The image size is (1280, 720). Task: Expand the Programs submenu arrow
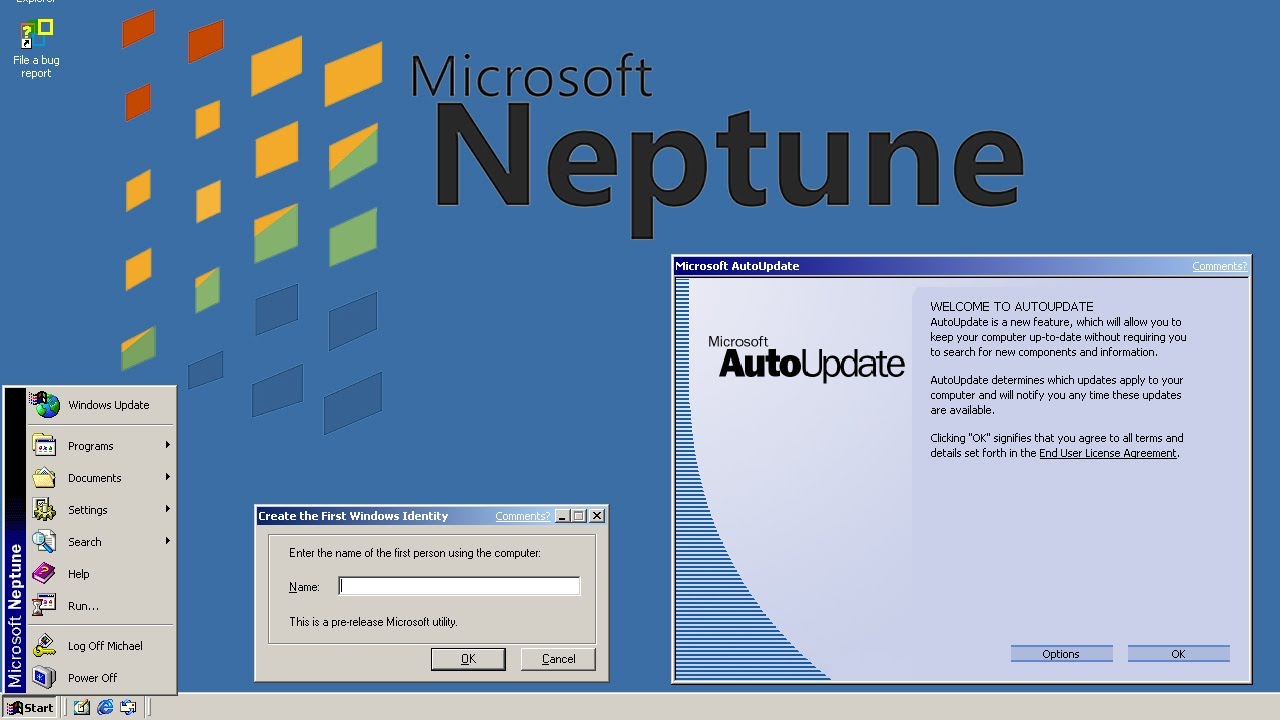pyautogui.click(x=167, y=446)
